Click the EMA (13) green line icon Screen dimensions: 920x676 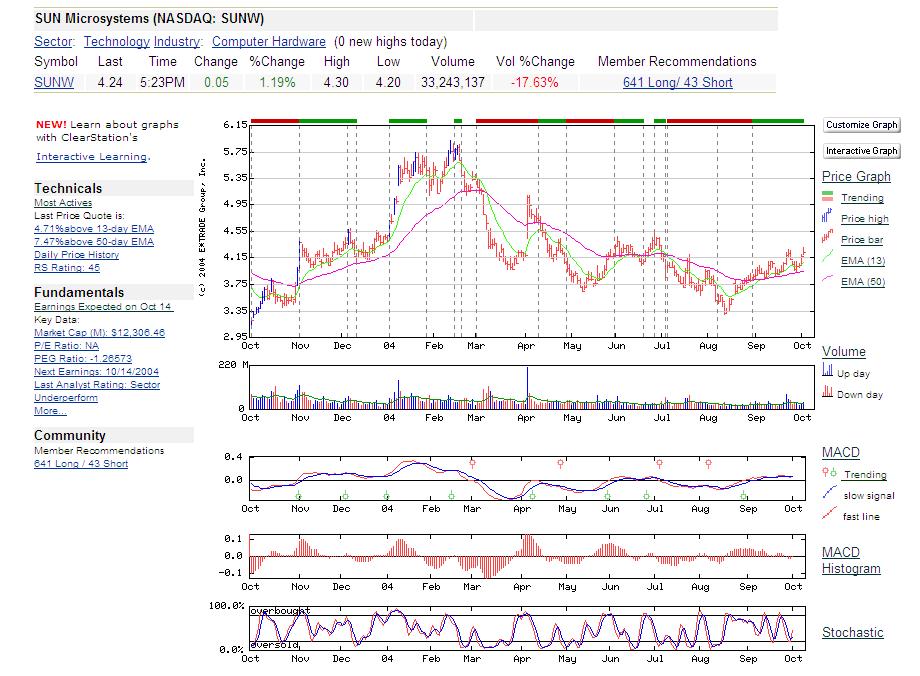click(x=829, y=260)
